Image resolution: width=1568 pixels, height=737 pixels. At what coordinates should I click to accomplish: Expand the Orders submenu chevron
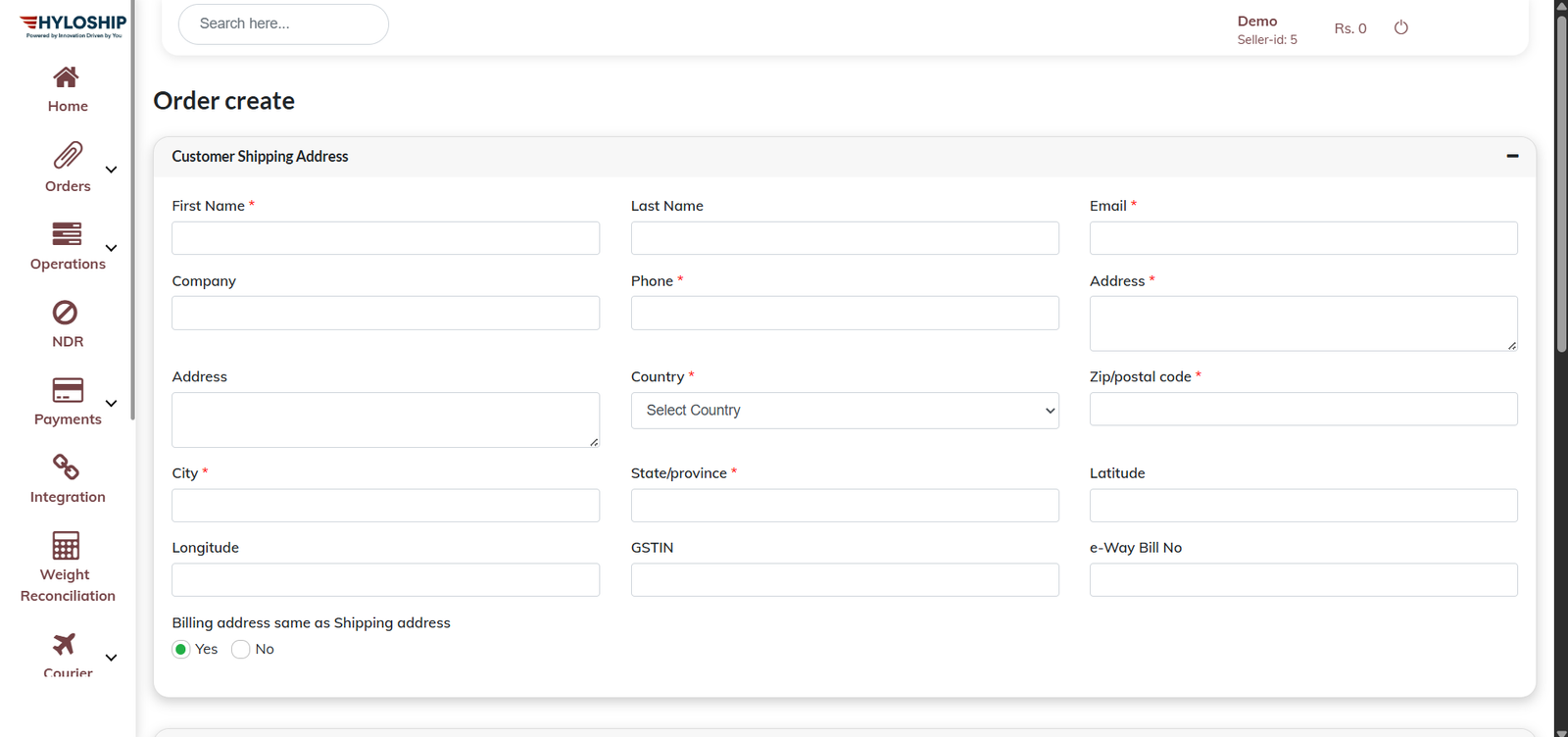112,170
